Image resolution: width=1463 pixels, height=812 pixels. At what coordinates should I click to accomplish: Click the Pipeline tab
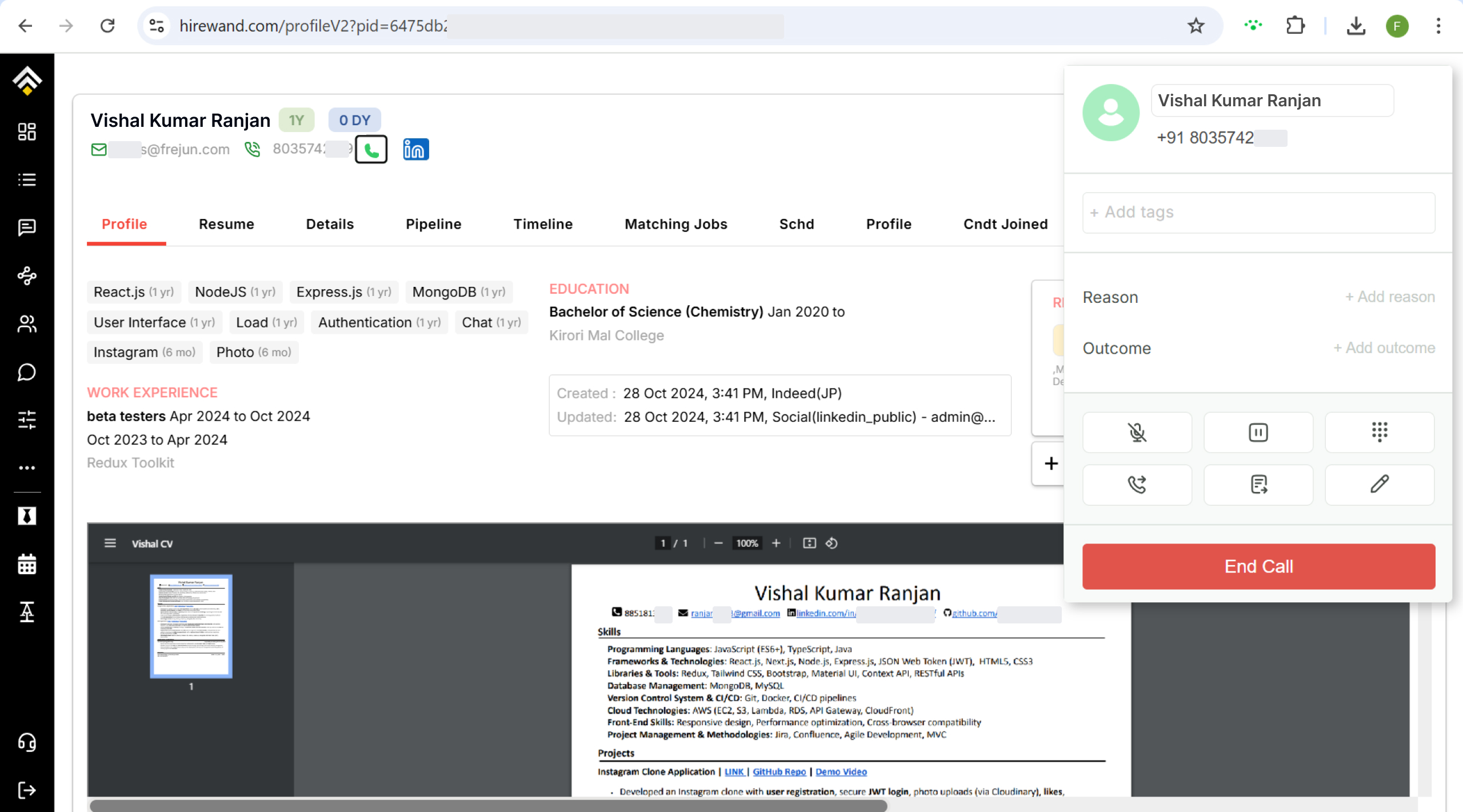433,224
